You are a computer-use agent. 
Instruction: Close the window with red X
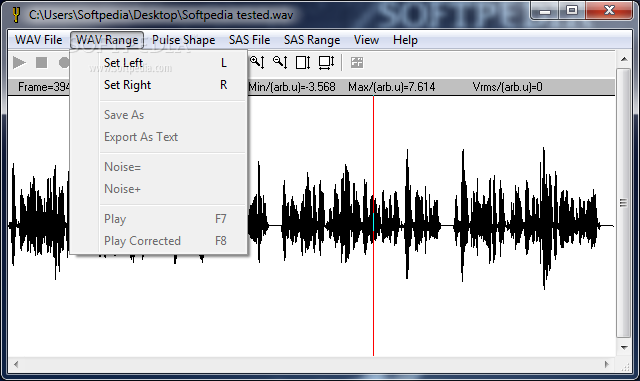coord(609,11)
